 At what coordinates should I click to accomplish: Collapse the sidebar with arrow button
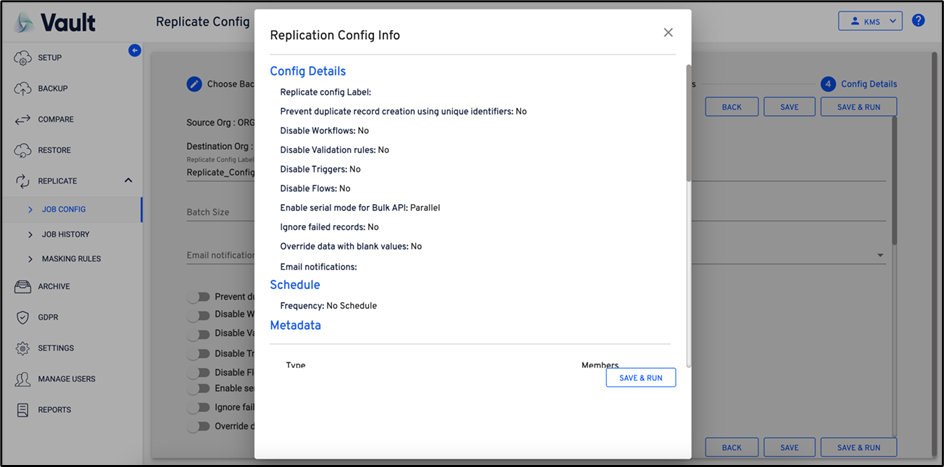point(135,50)
